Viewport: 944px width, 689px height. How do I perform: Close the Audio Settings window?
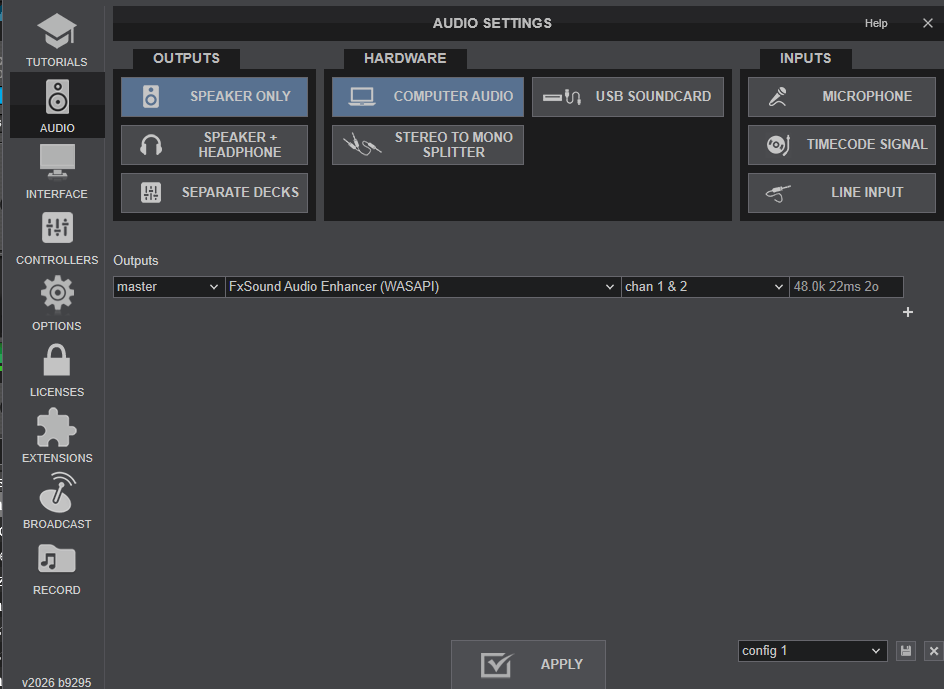point(928,23)
